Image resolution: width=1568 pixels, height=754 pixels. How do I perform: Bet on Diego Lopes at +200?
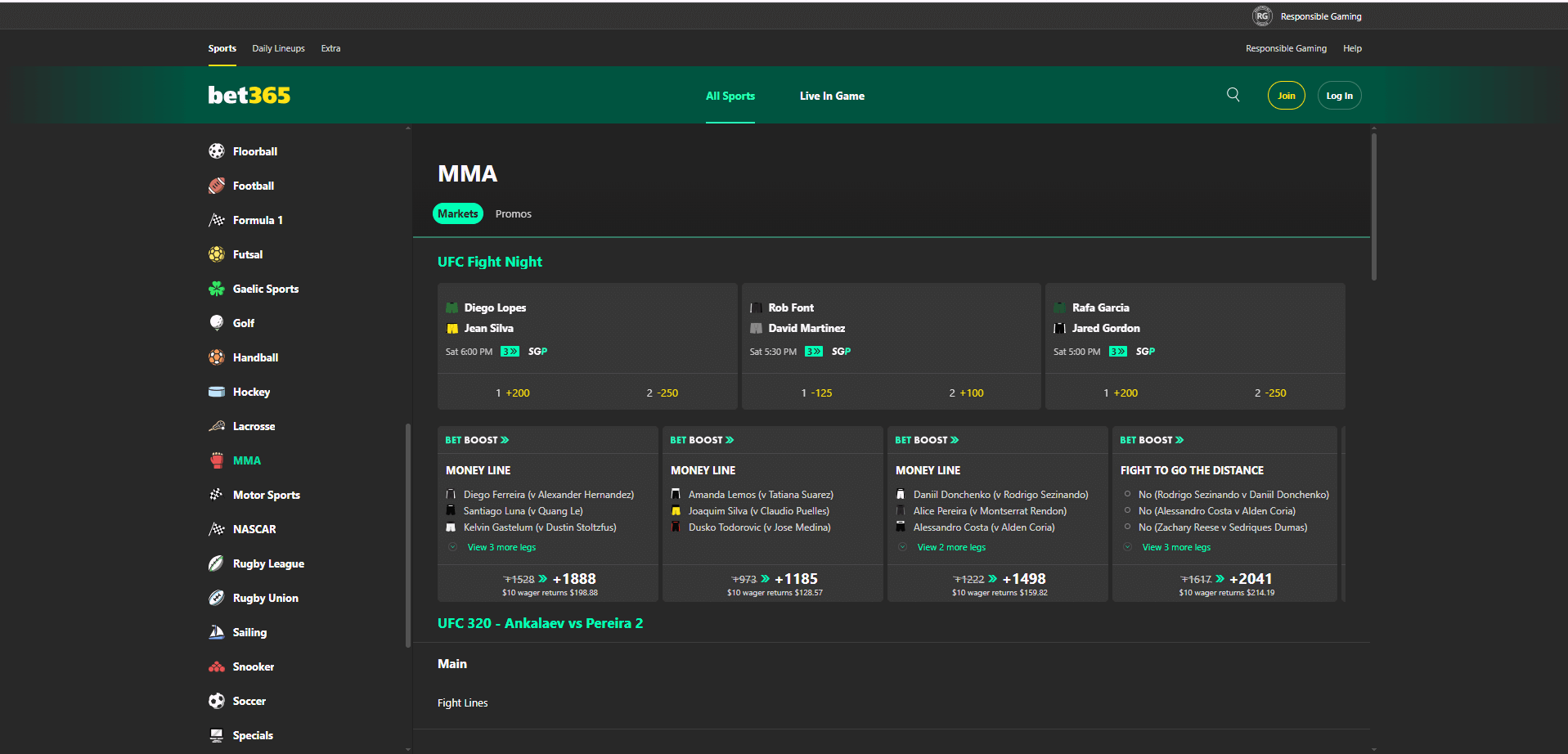pyautogui.click(x=513, y=393)
